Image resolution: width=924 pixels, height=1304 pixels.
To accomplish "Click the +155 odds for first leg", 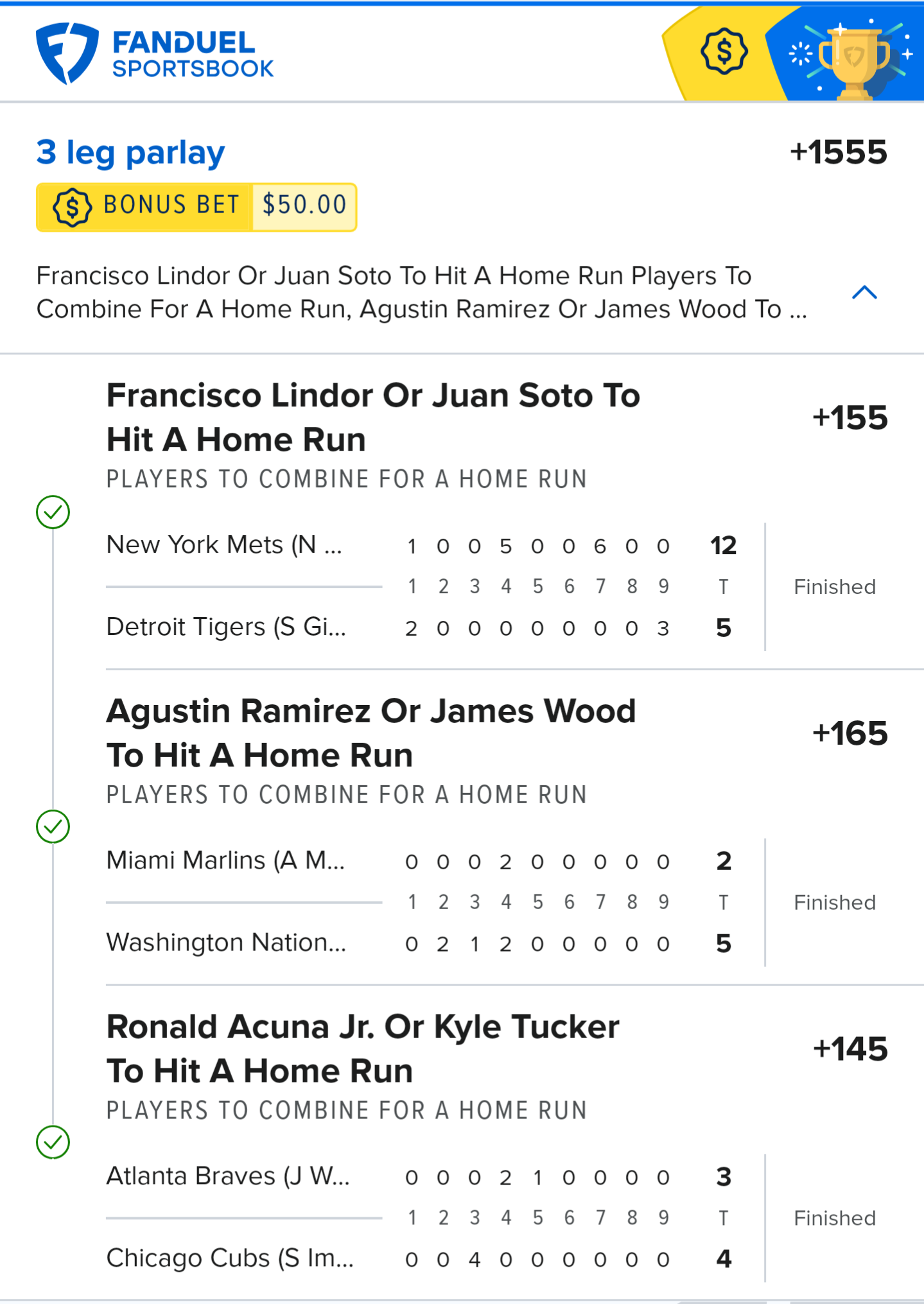I will (850, 418).
